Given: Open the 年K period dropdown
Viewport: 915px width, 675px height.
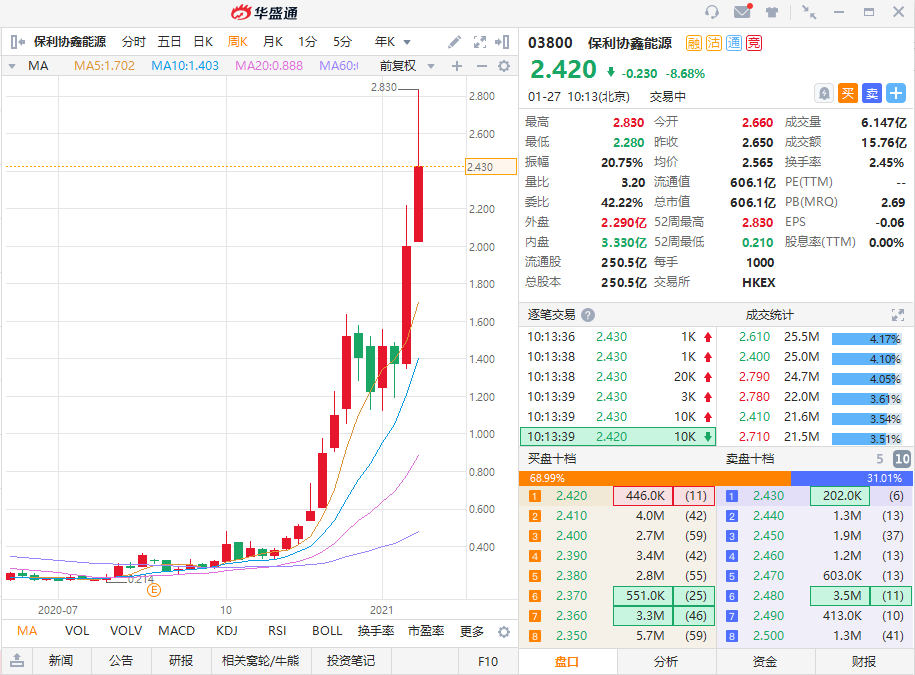Looking at the screenshot, I should click(x=392, y=42).
